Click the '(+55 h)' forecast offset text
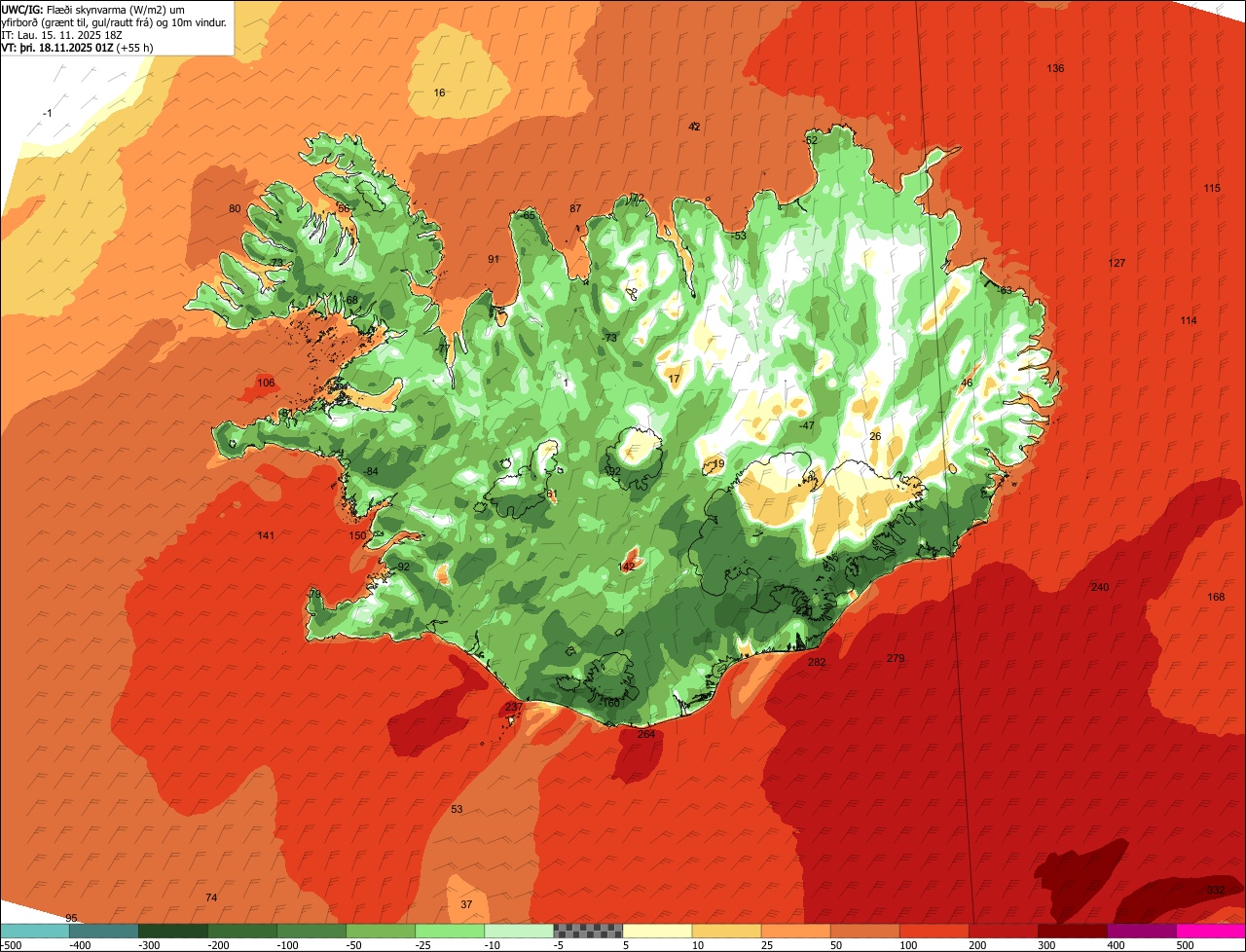The height and width of the screenshot is (952, 1246). [x=134, y=48]
